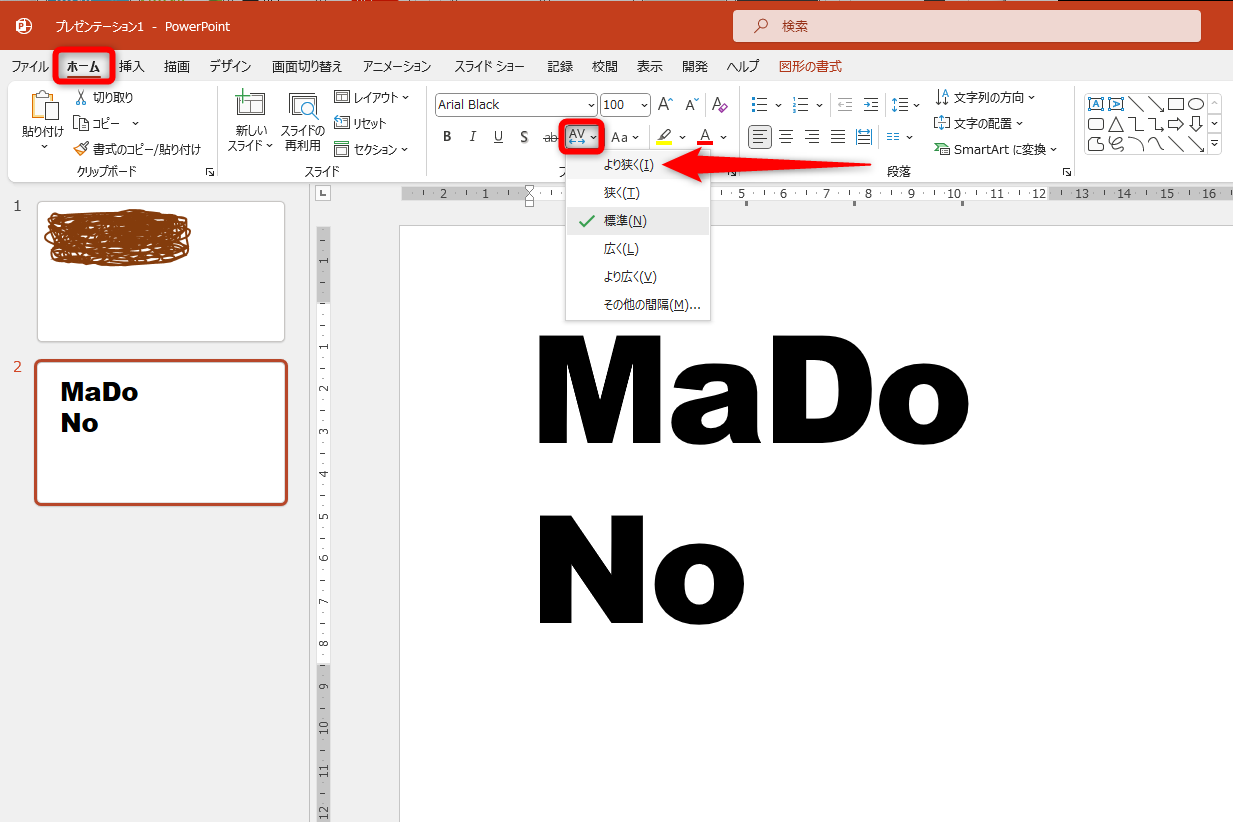Enable Align Right paragraph alignment
The image size is (1233, 822).
[812, 137]
